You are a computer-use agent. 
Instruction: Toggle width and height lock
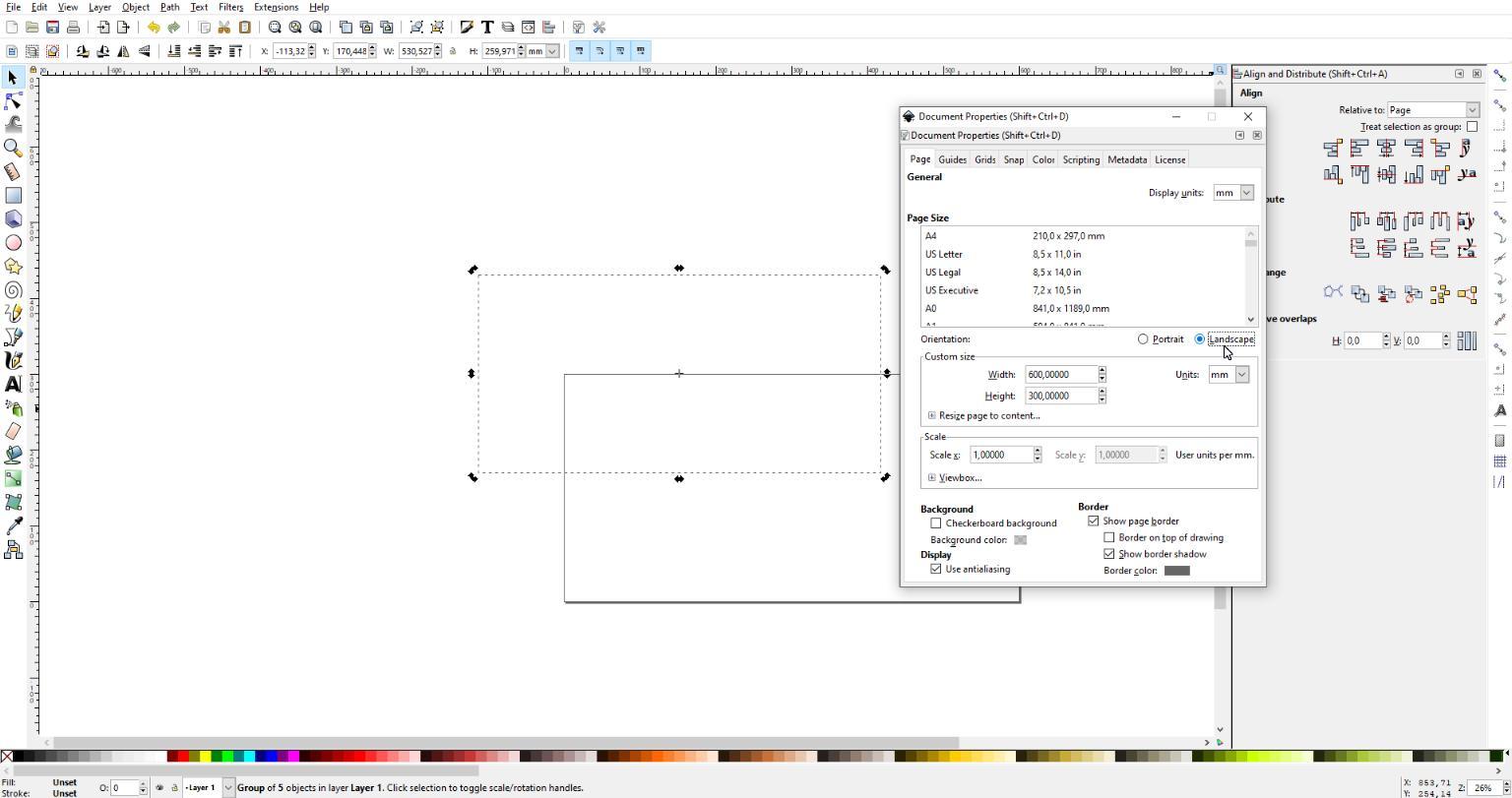coord(453,51)
